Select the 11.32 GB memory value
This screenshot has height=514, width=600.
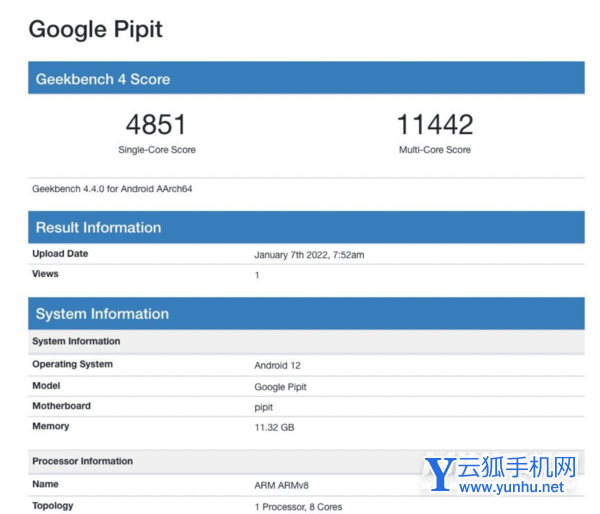(x=274, y=428)
